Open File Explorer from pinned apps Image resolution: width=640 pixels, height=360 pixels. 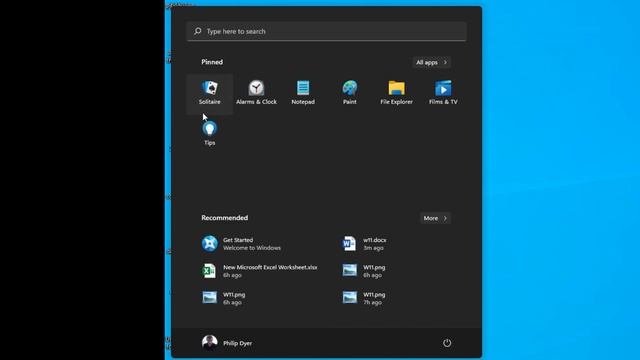click(x=396, y=93)
